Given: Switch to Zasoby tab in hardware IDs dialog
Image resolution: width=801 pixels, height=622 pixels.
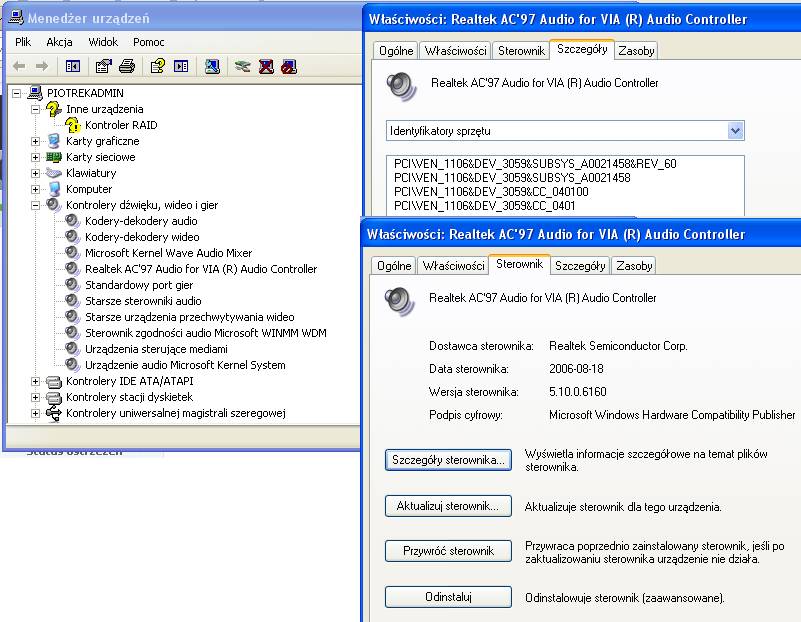Looking at the screenshot, I should 636,51.
